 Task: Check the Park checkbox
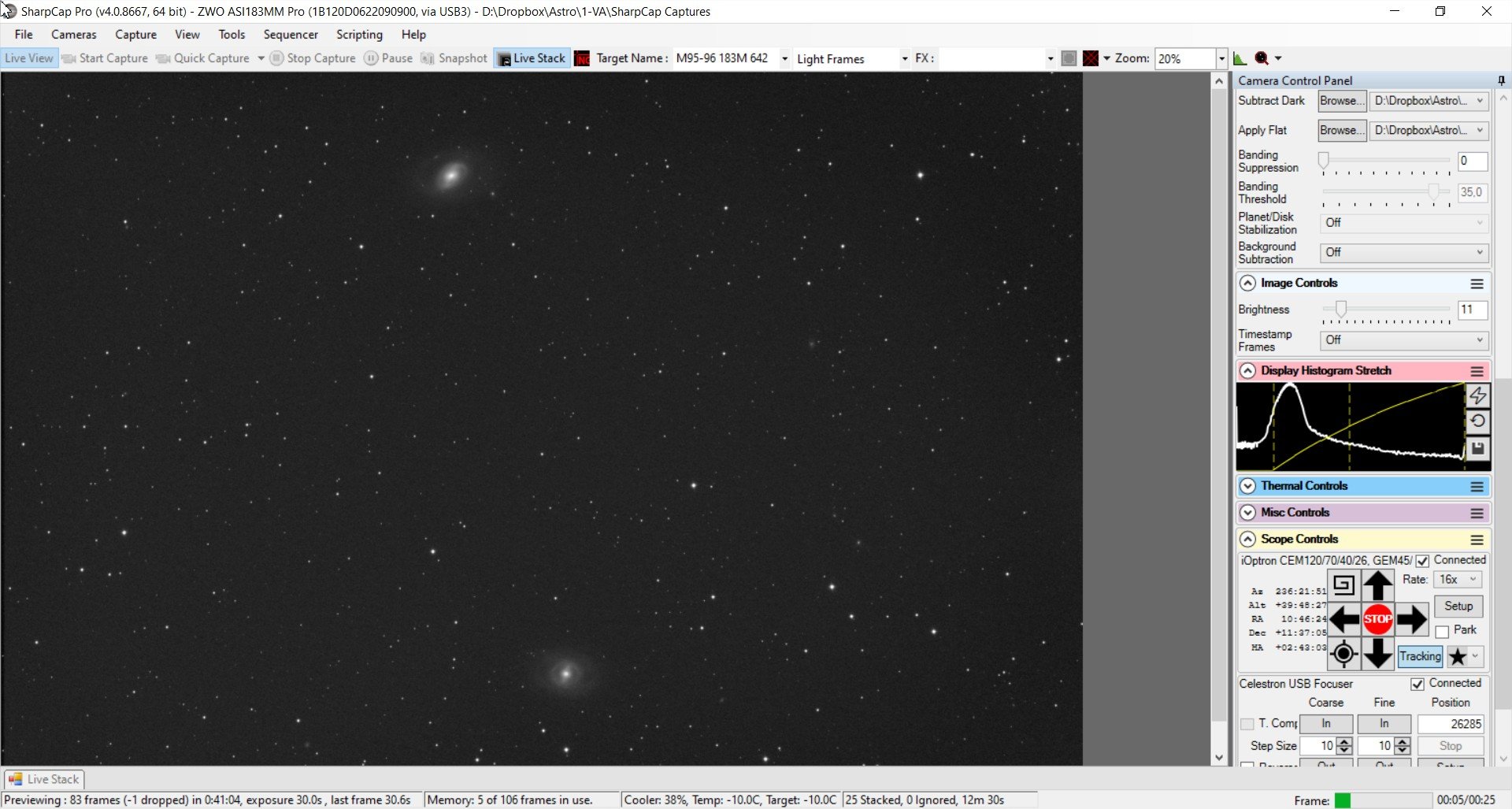coord(1442,632)
